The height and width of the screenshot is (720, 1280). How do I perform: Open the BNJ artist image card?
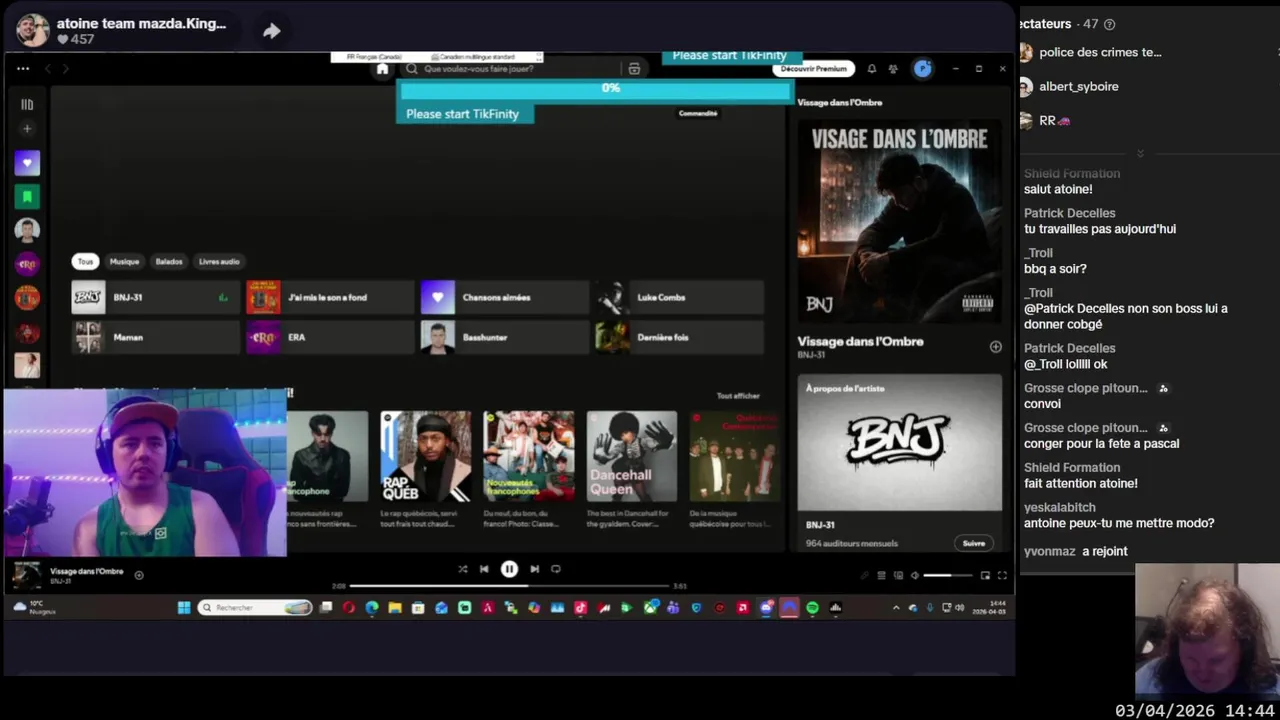click(x=900, y=442)
